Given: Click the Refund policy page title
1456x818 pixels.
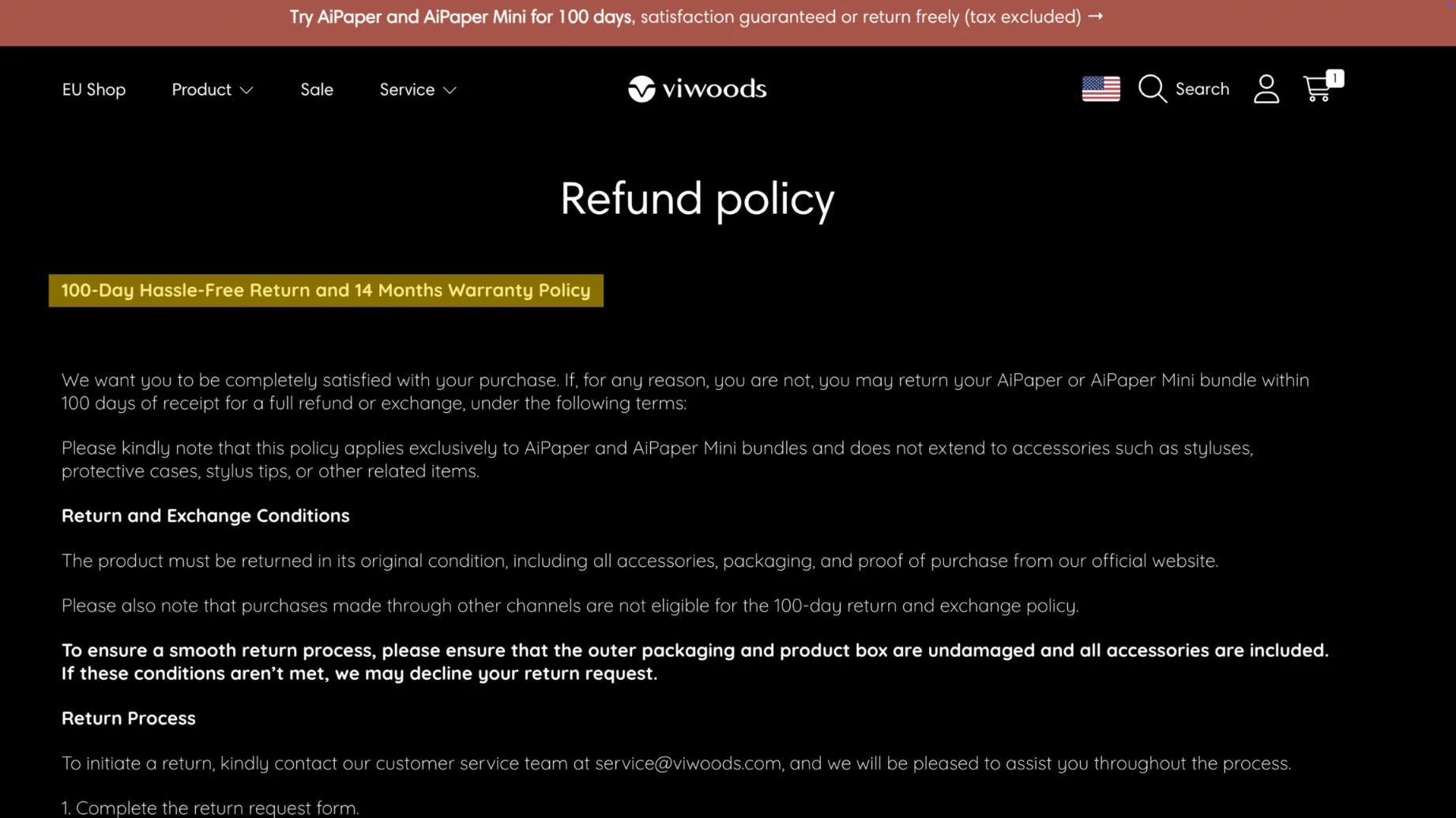Looking at the screenshot, I should pos(697,198).
